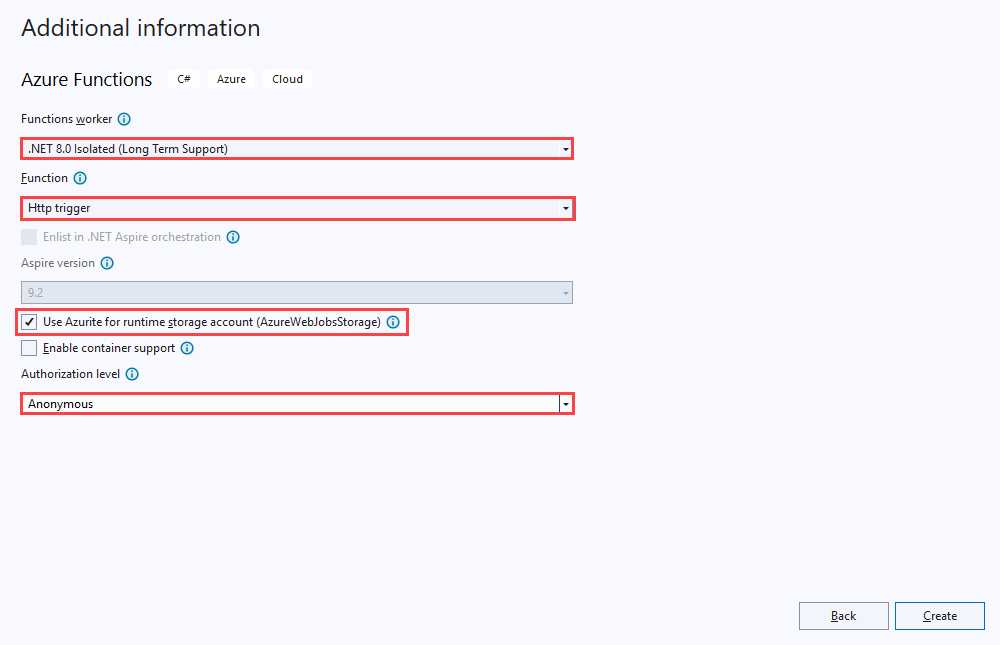Click info icon beside Enable container support

click(187, 348)
